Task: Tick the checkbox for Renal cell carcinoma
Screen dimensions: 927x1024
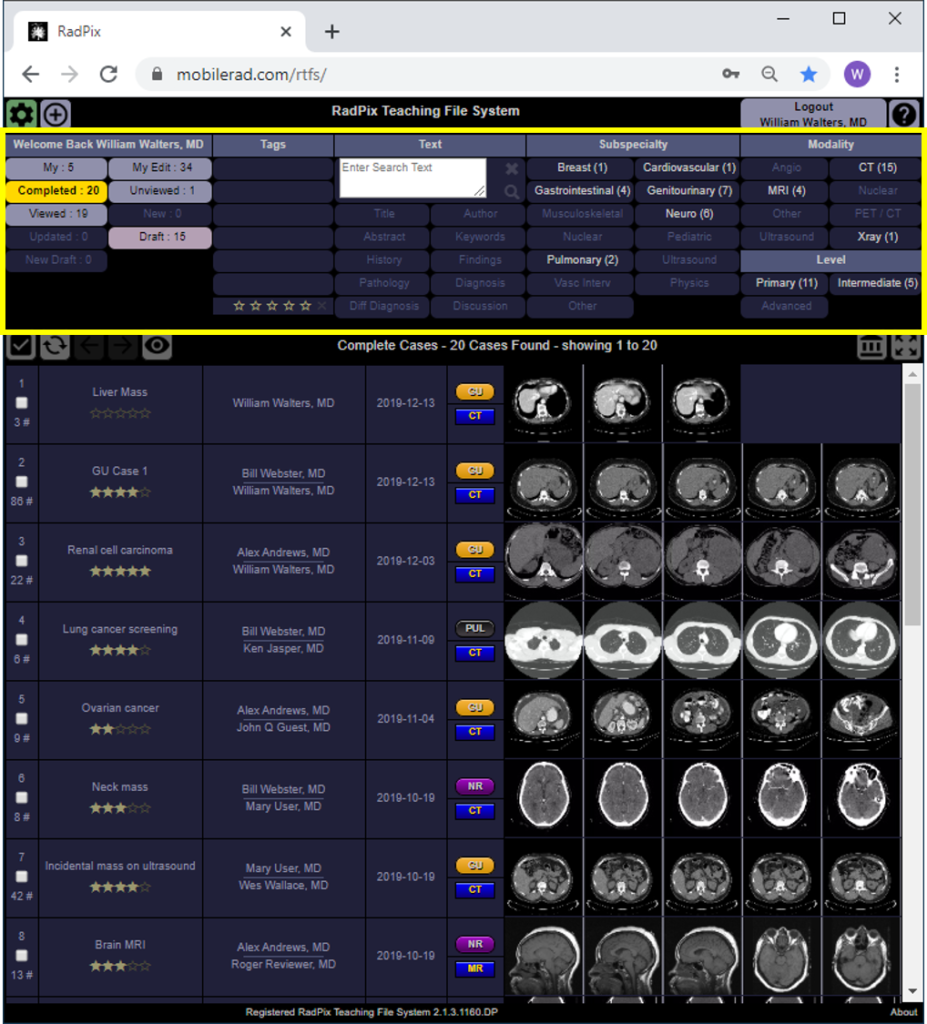Action: click(22, 561)
